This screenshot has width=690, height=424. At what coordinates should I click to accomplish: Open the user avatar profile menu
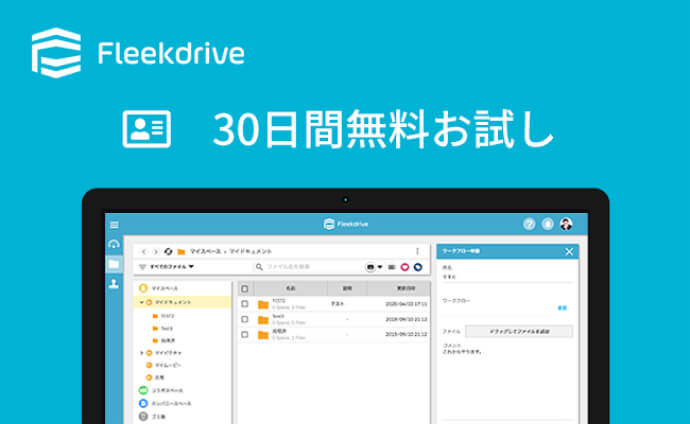tap(566, 224)
